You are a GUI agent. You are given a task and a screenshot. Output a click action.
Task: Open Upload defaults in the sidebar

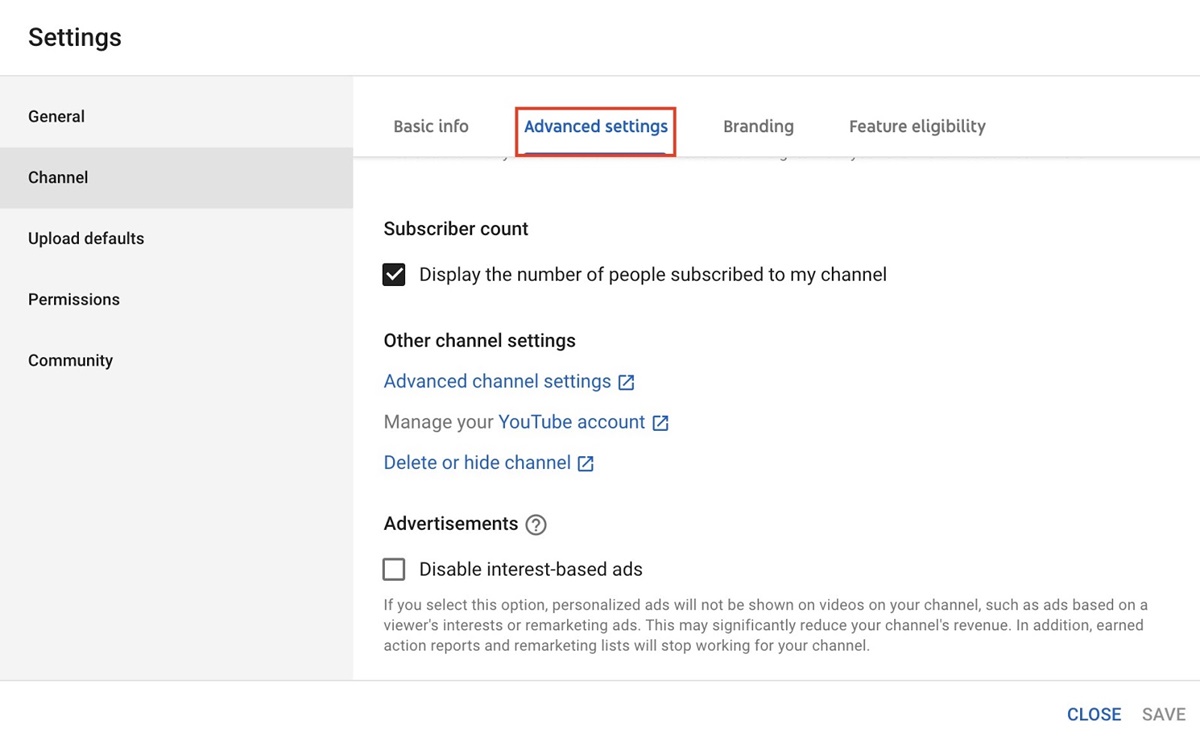pos(86,239)
